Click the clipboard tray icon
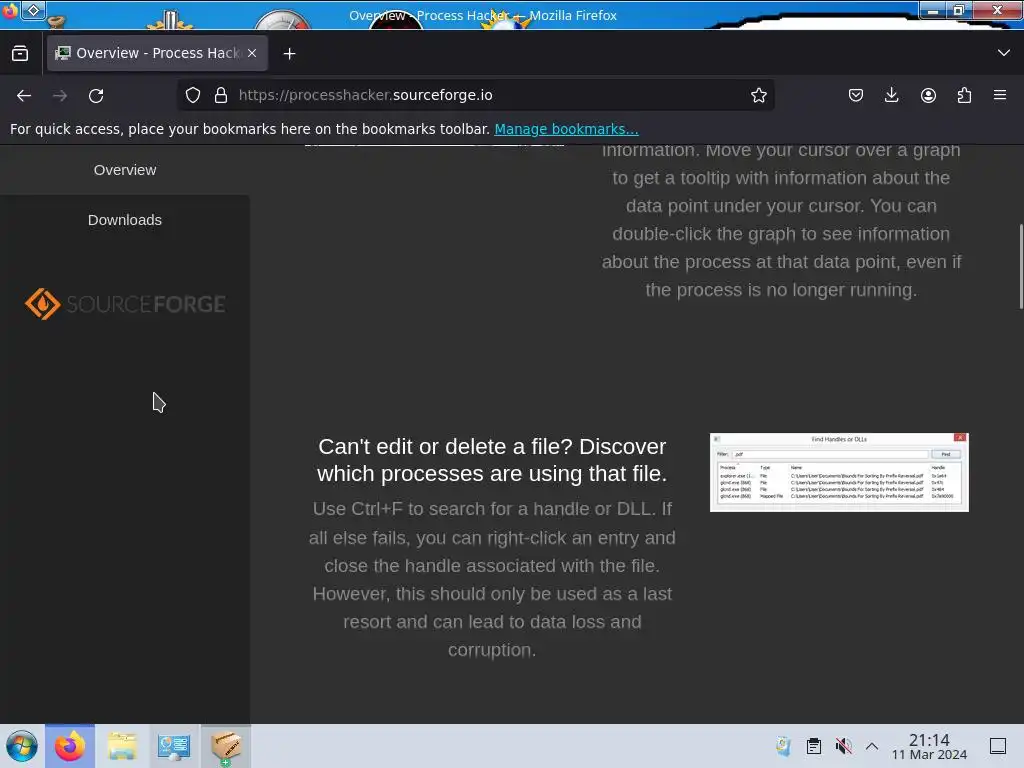The height and width of the screenshot is (768, 1024). coord(814,746)
